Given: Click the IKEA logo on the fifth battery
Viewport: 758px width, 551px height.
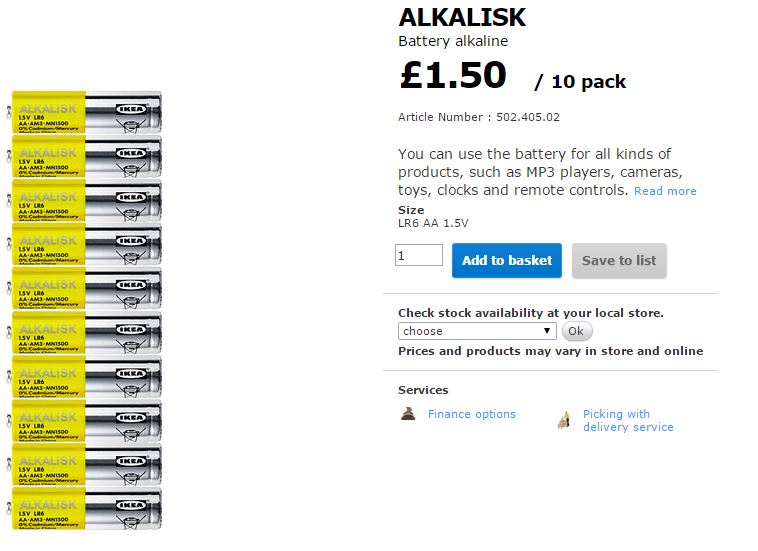Looking at the screenshot, I should coord(131,285).
